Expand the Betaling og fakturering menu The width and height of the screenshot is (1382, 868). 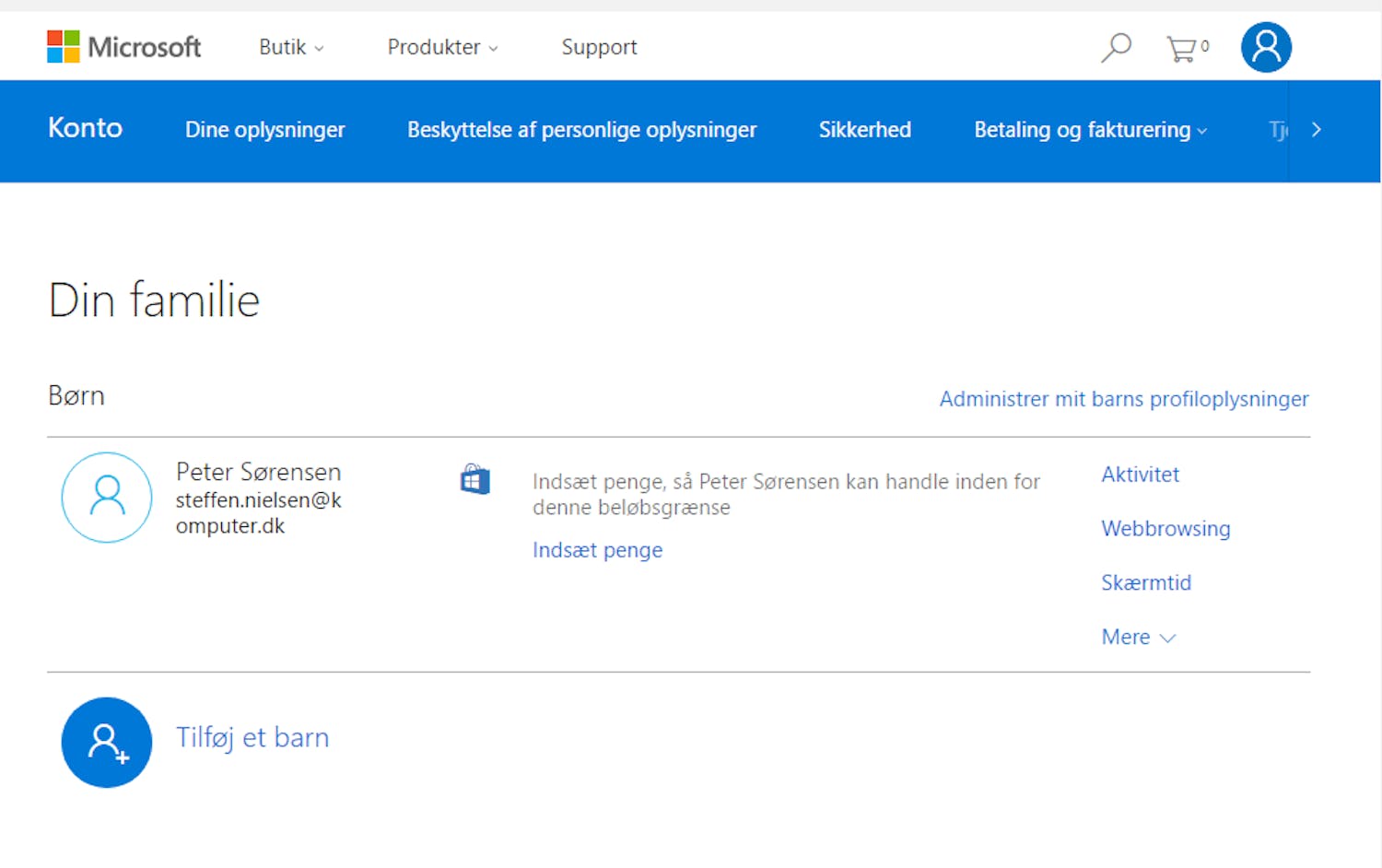[x=1089, y=130]
